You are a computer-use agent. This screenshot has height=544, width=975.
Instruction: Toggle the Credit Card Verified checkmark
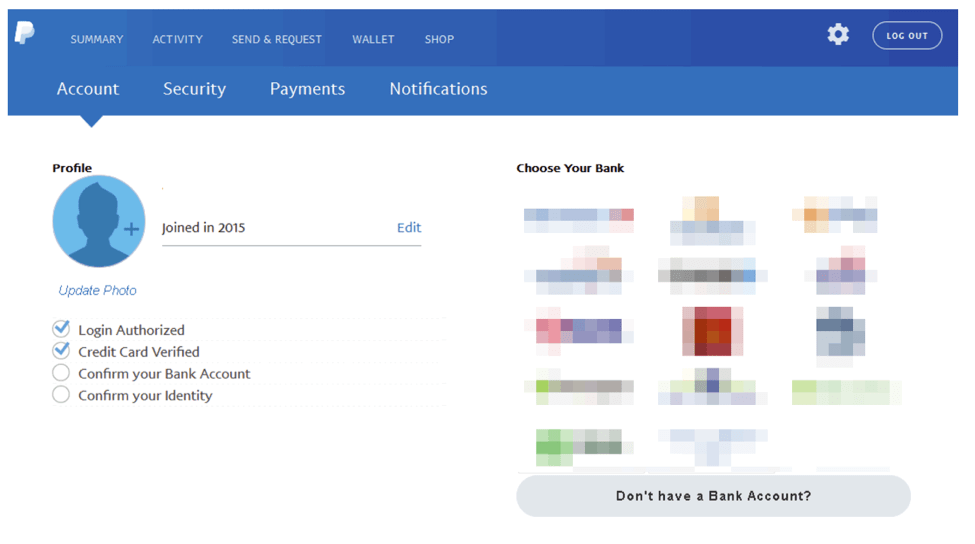(x=61, y=350)
